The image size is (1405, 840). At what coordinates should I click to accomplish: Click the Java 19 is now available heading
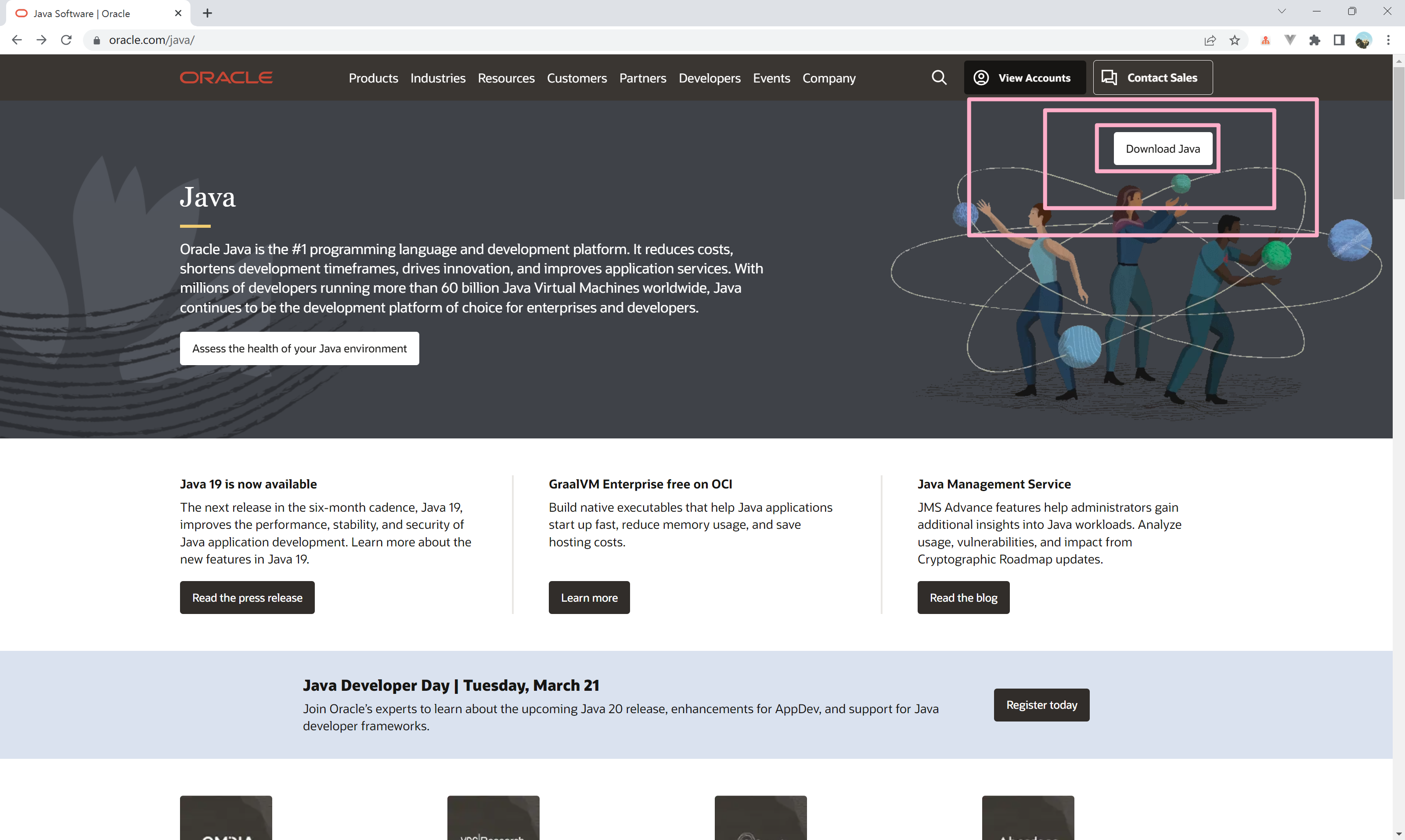(x=248, y=484)
